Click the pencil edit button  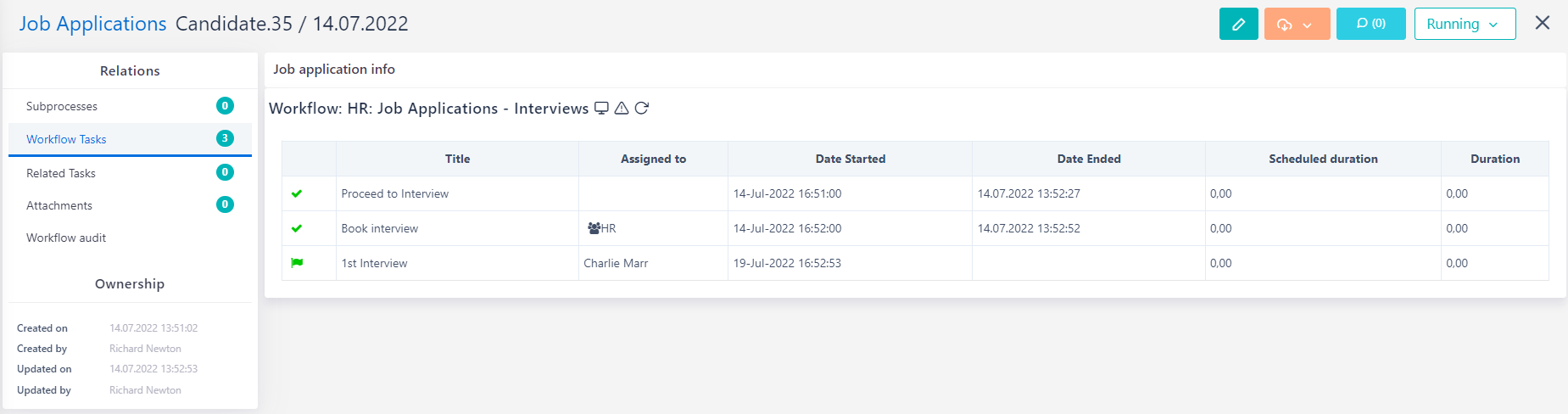pyautogui.click(x=1238, y=24)
